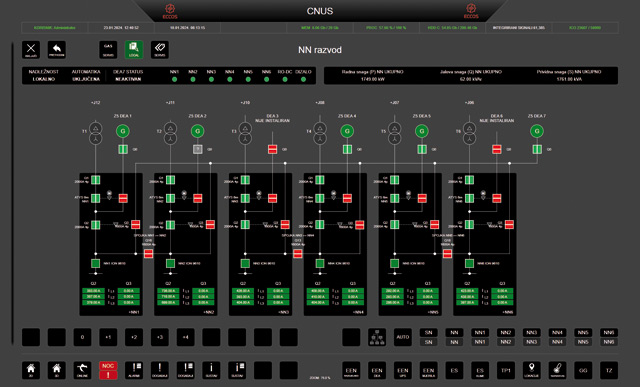This screenshot has height=387, width=640.
Task: Open the DOGAĐAJI icon with list symbol
Action: tap(186, 370)
